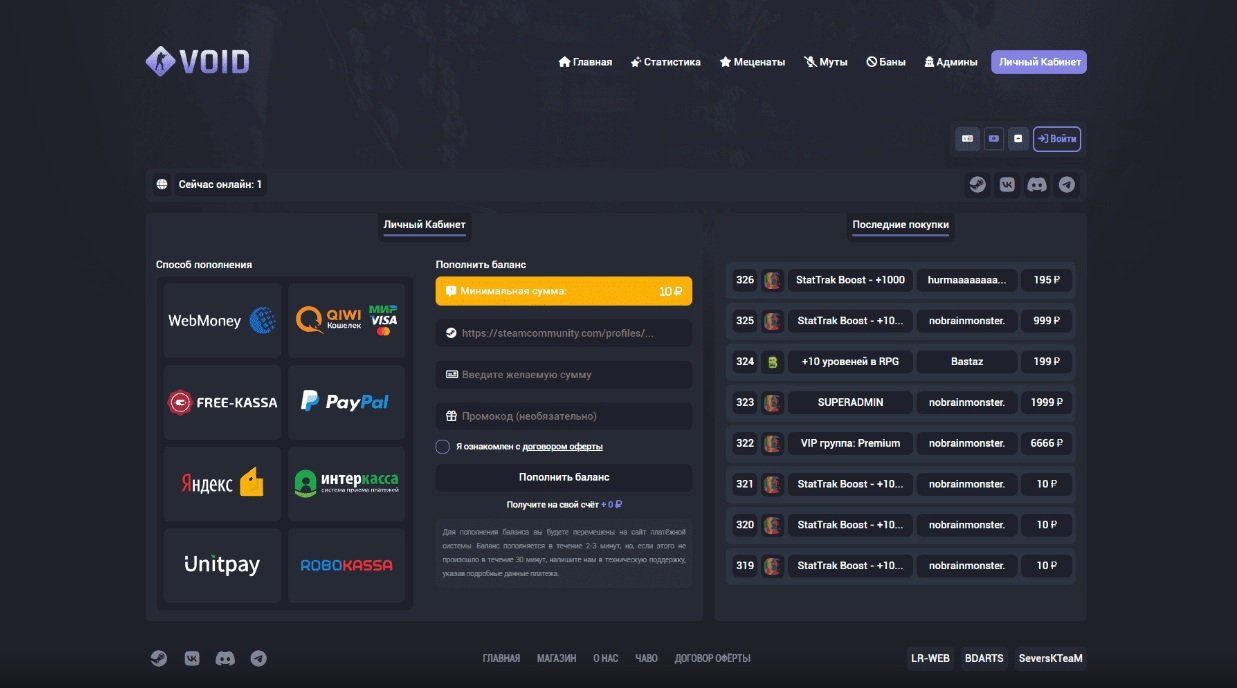Open the Статистика menu item
This screenshot has height=688, width=1237.
point(665,62)
